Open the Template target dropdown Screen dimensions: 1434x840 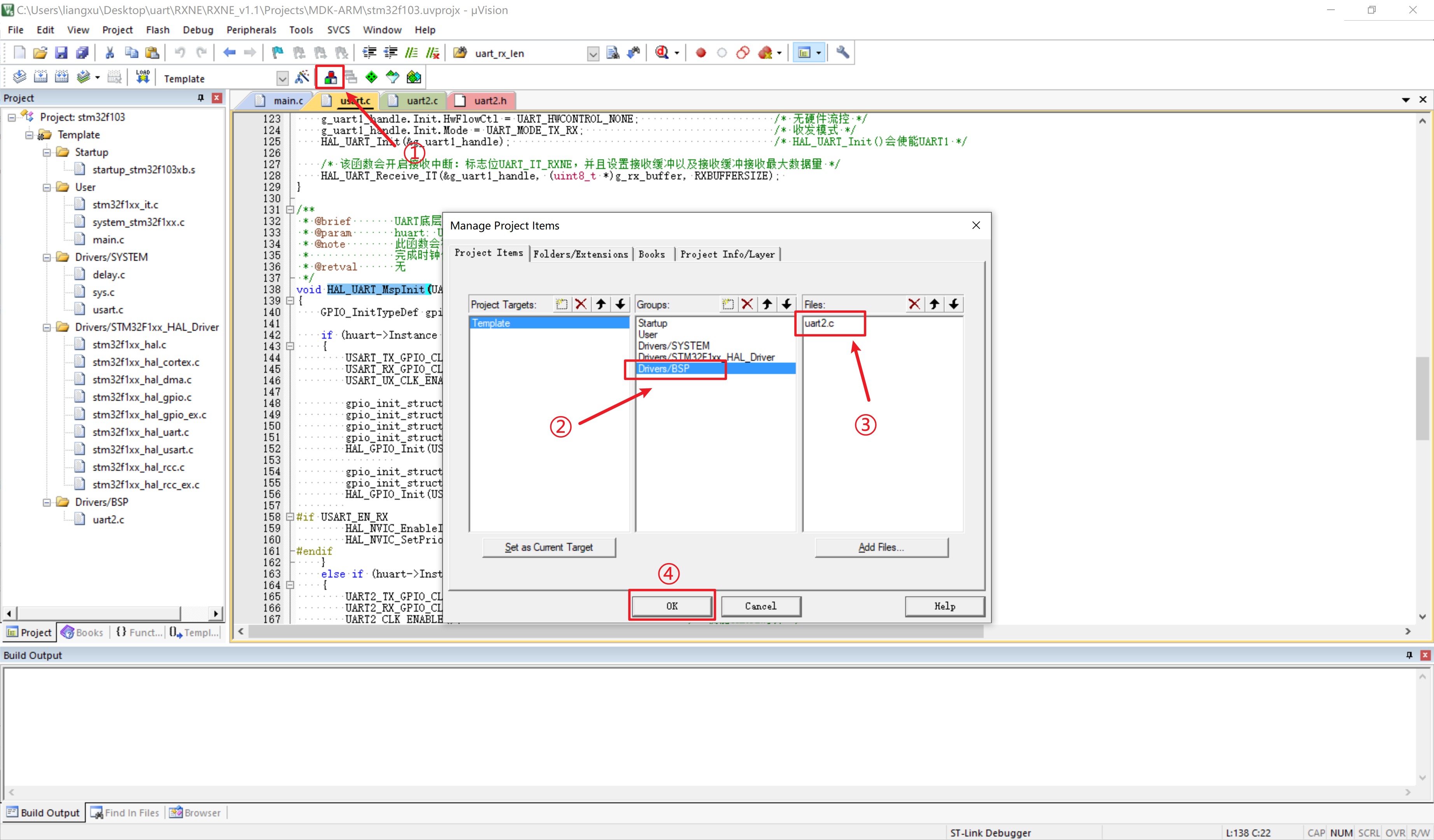point(282,79)
